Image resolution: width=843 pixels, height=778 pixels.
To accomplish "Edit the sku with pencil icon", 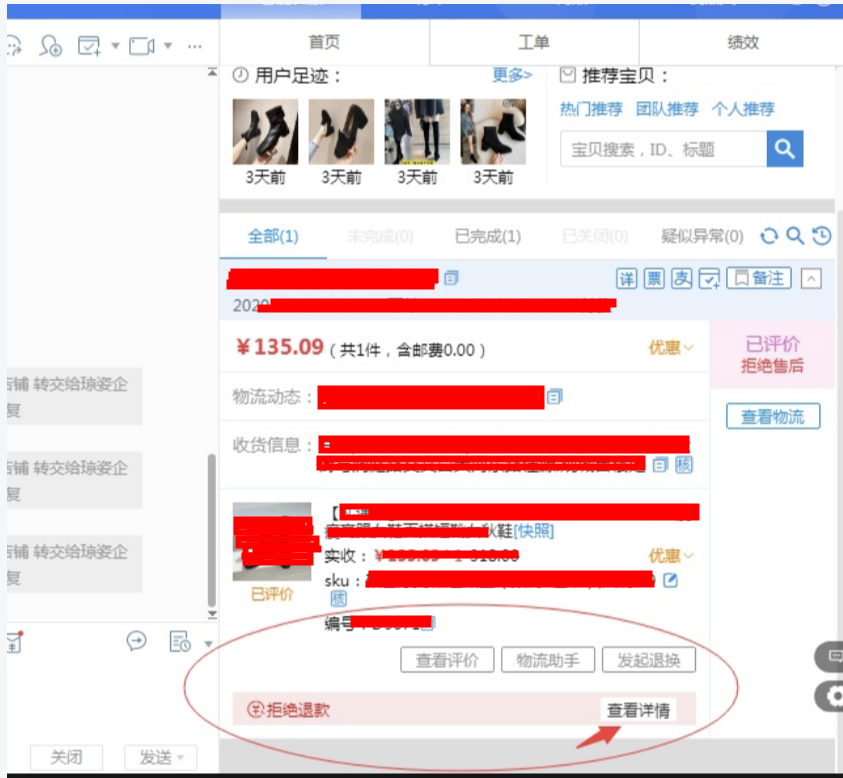I will [x=670, y=580].
